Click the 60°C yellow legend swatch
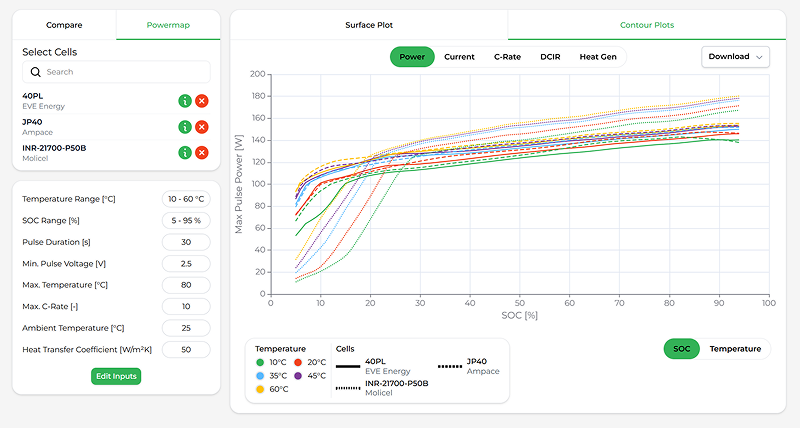 point(260,389)
